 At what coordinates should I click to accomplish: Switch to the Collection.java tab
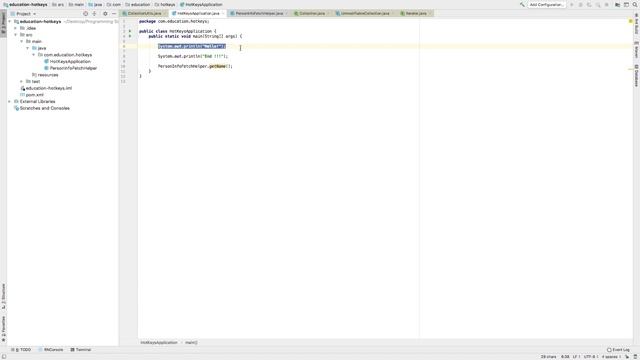coord(312,13)
